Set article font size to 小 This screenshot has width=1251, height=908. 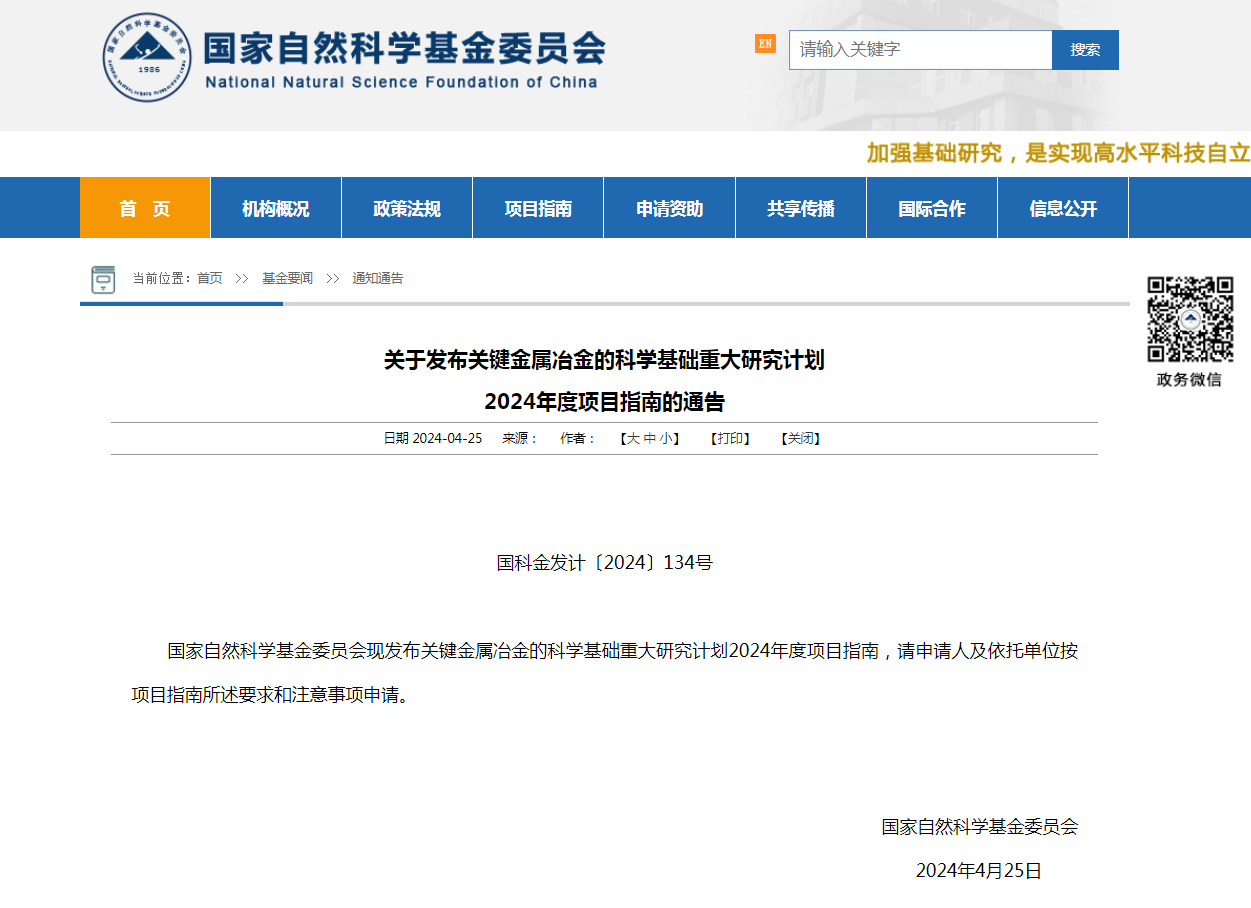(666, 439)
